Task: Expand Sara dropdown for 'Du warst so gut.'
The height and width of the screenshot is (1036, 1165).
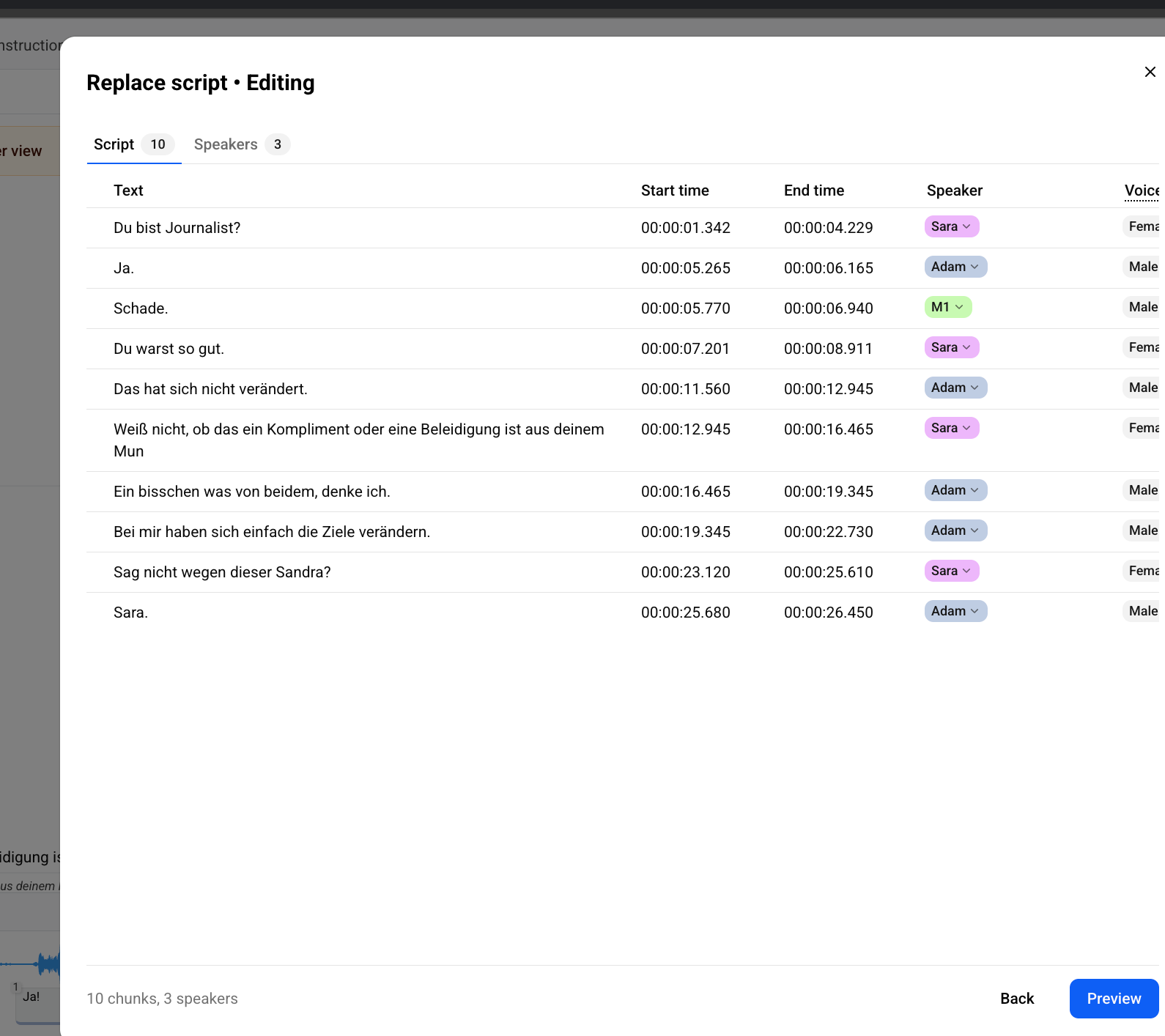Action: [951, 347]
